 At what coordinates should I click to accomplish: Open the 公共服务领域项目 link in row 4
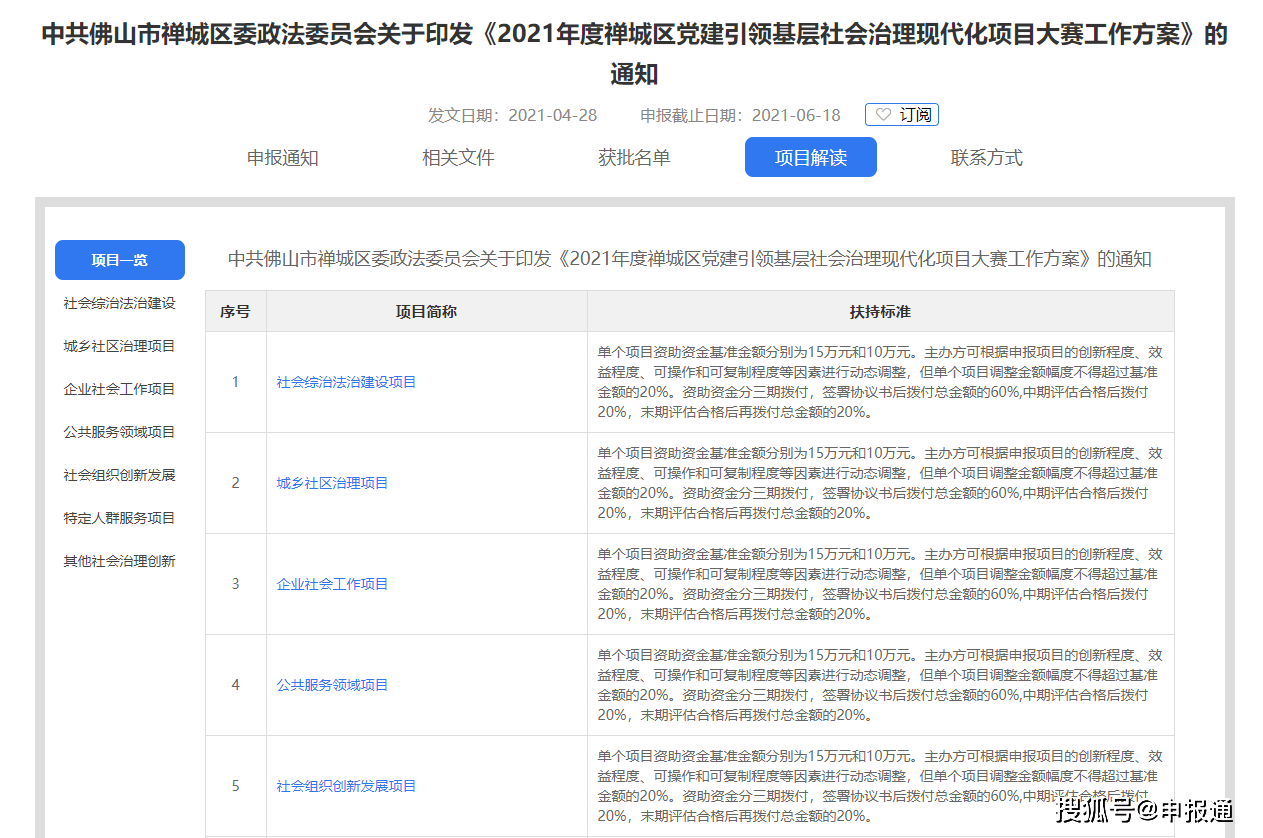332,685
